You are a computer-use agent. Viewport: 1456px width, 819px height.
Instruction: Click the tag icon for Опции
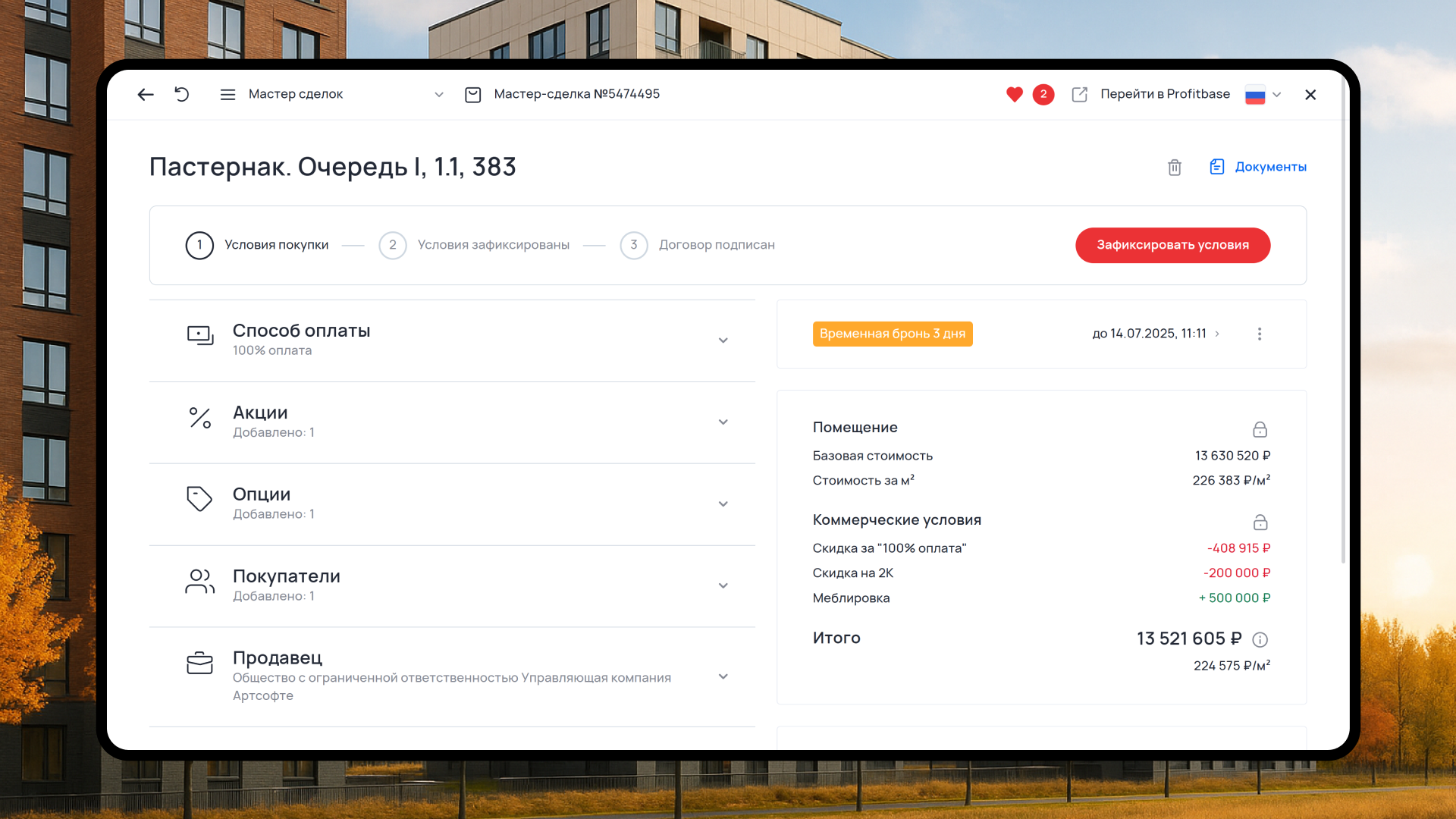pyautogui.click(x=199, y=499)
